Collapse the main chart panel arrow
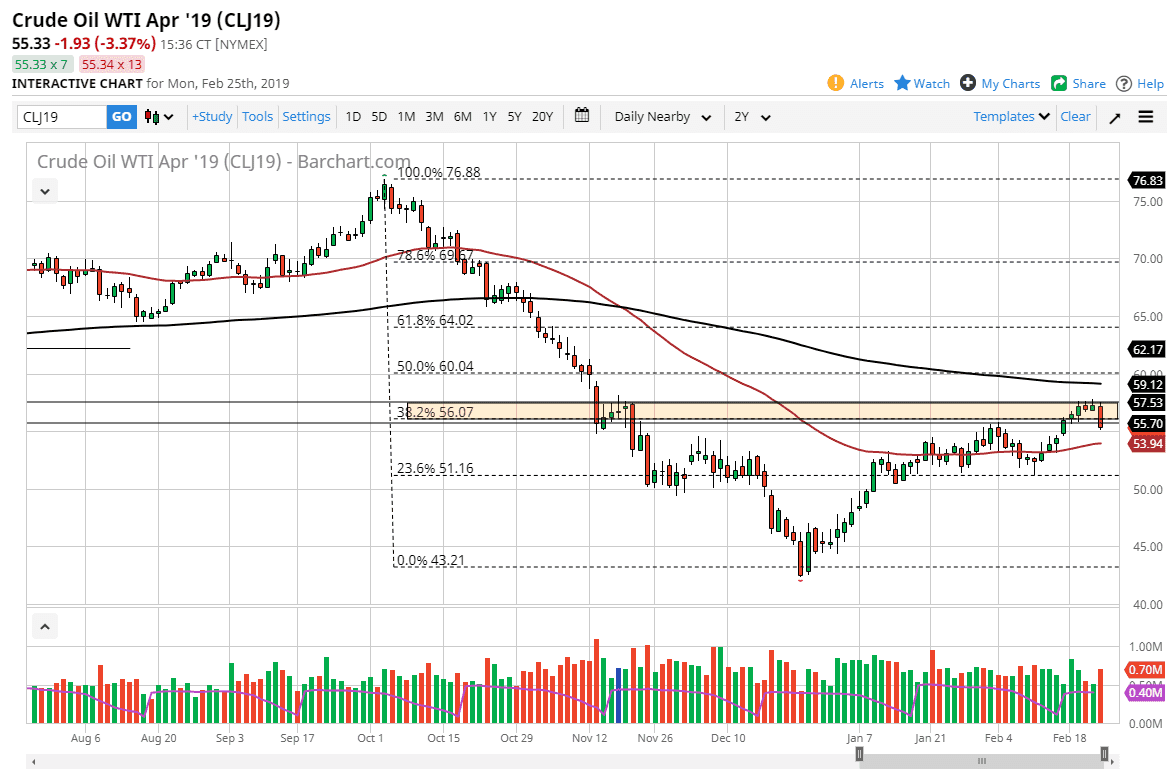Image resolution: width=1171 pixels, height=770 pixels. coord(44,190)
